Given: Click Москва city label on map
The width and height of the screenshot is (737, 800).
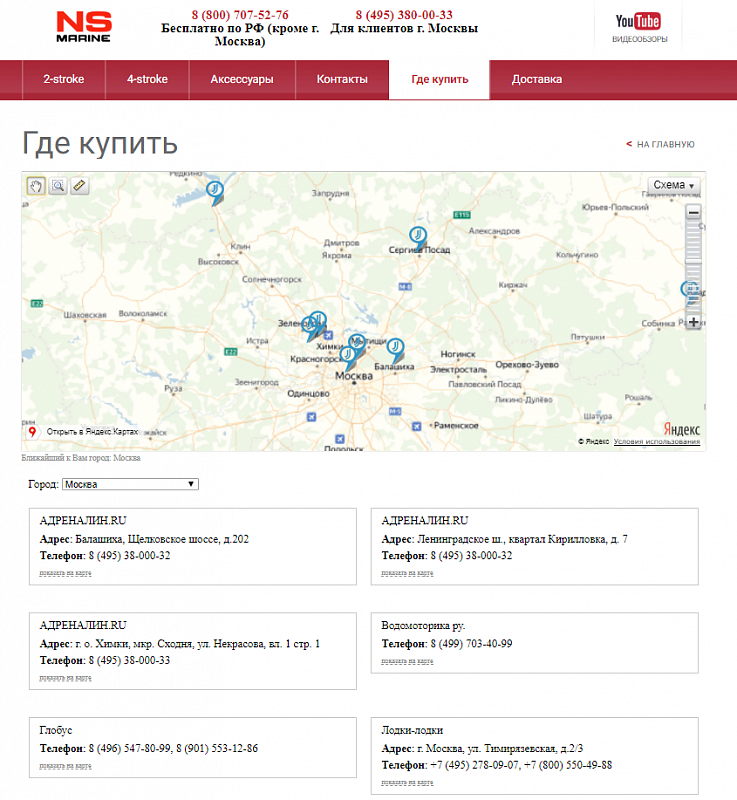Looking at the screenshot, I should (354, 376).
